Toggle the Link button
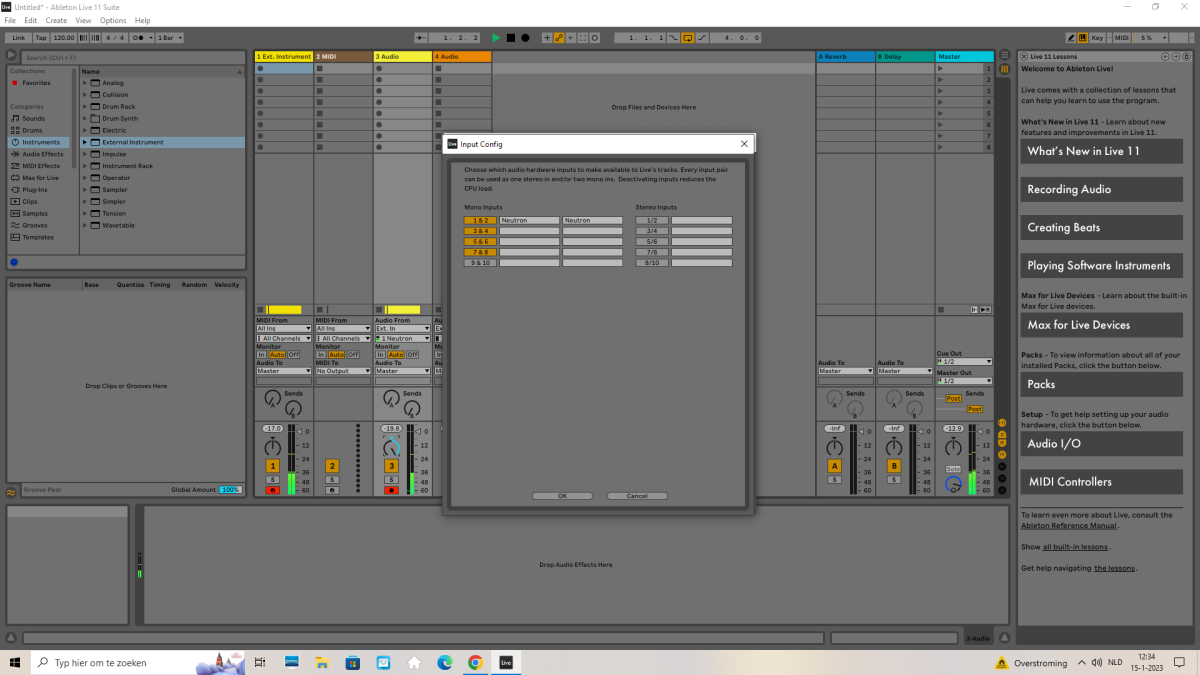This screenshot has height=675, width=1200. (x=18, y=37)
